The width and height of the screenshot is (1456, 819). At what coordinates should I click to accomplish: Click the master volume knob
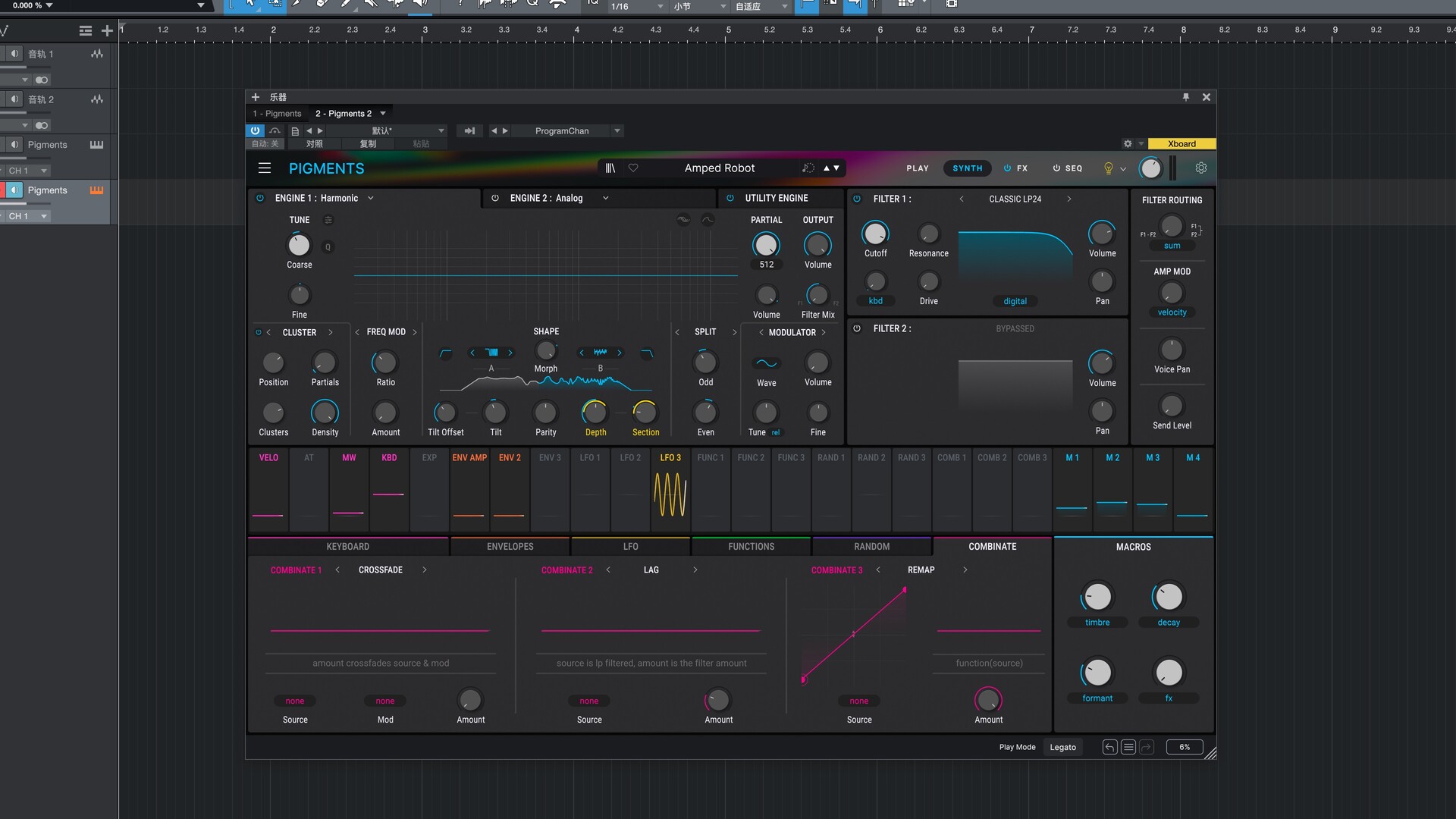(x=1150, y=168)
